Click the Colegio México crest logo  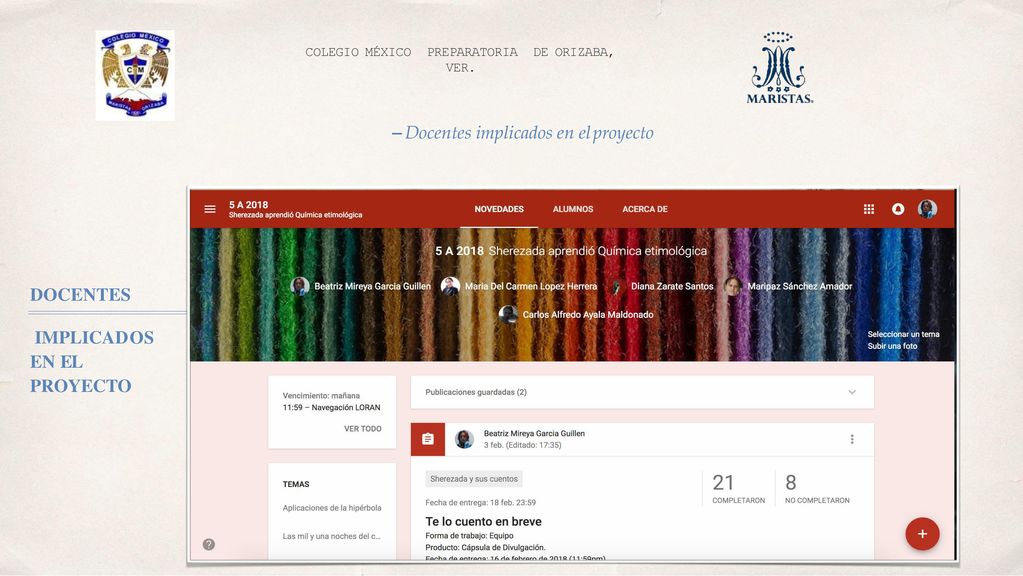point(135,75)
